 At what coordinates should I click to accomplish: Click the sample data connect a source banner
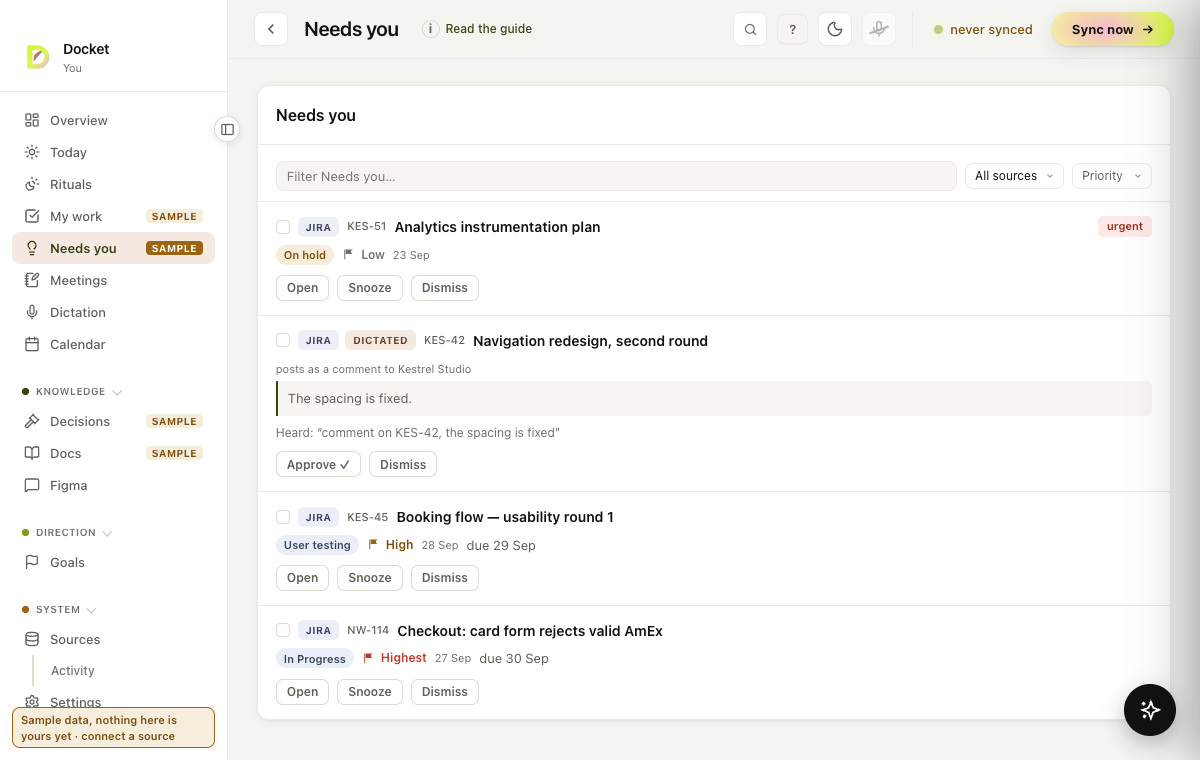tap(113, 727)
